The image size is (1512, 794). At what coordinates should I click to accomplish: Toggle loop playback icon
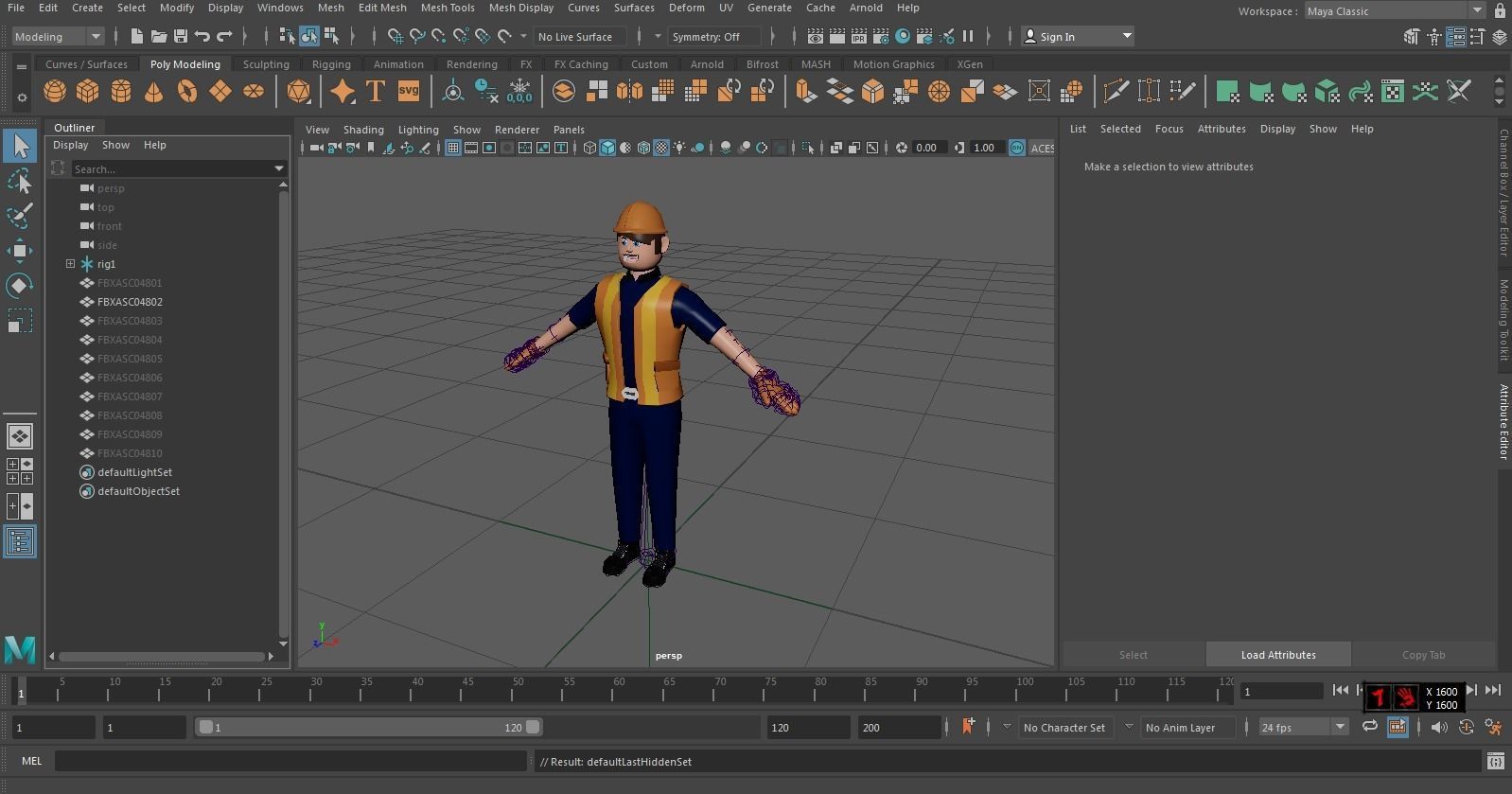tap(1369, 727)
